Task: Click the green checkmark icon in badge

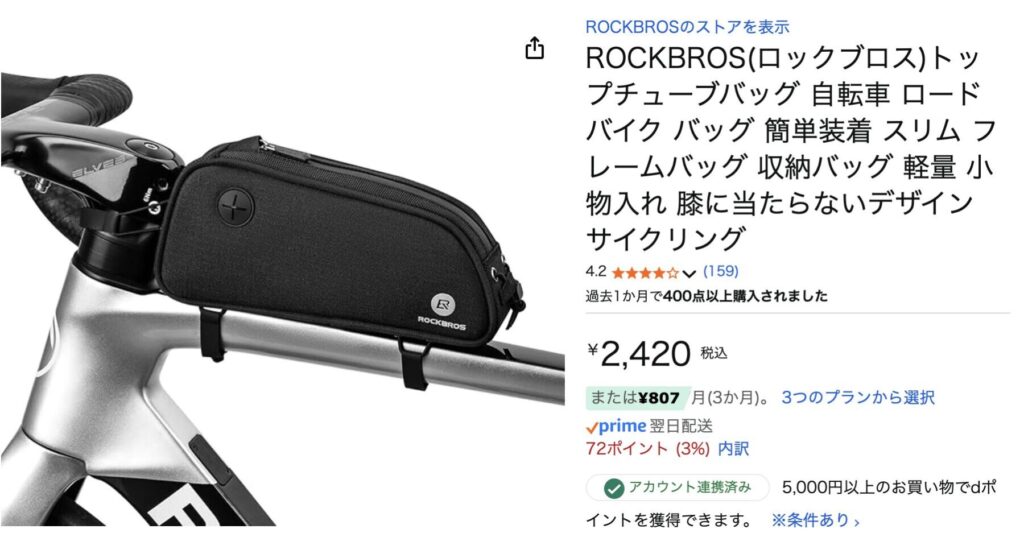Action: point(613,488)
